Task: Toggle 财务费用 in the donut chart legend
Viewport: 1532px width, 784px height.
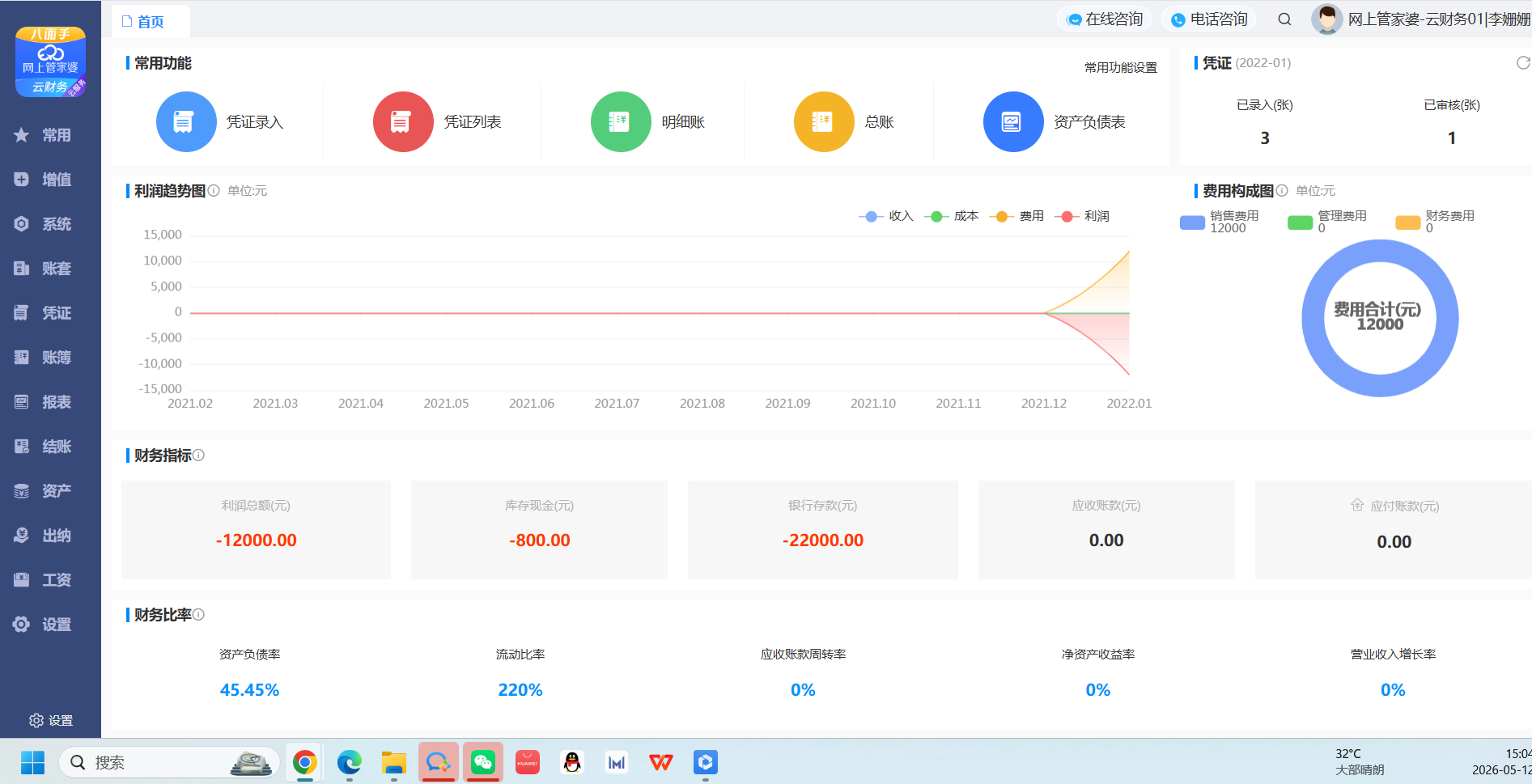Action: pyautogui.click(x=1435, y=222)
